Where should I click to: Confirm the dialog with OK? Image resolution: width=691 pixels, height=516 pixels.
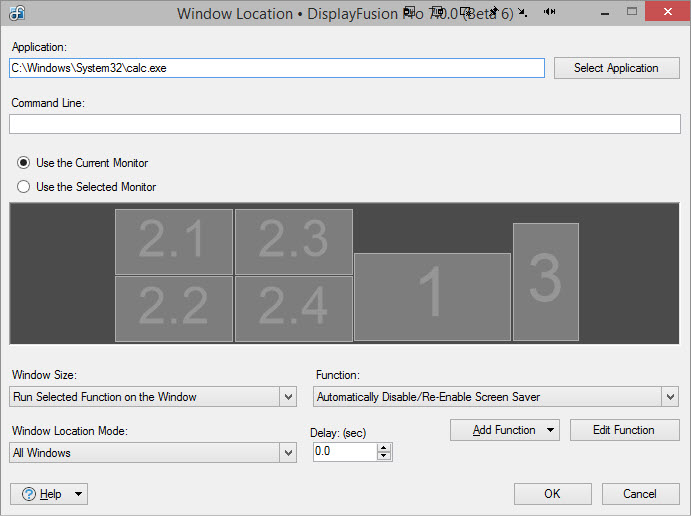552,494
